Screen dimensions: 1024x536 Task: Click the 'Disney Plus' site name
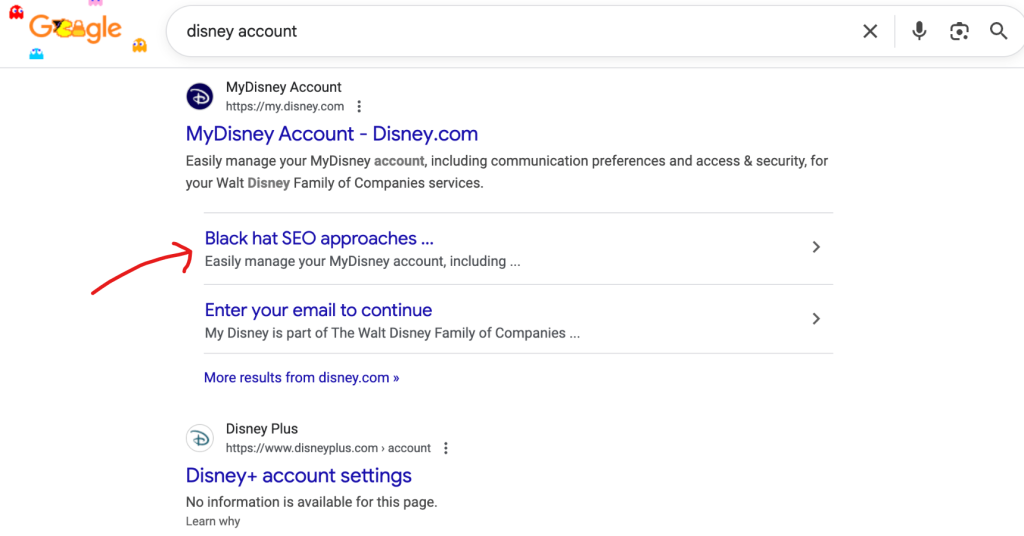[262, 429]
